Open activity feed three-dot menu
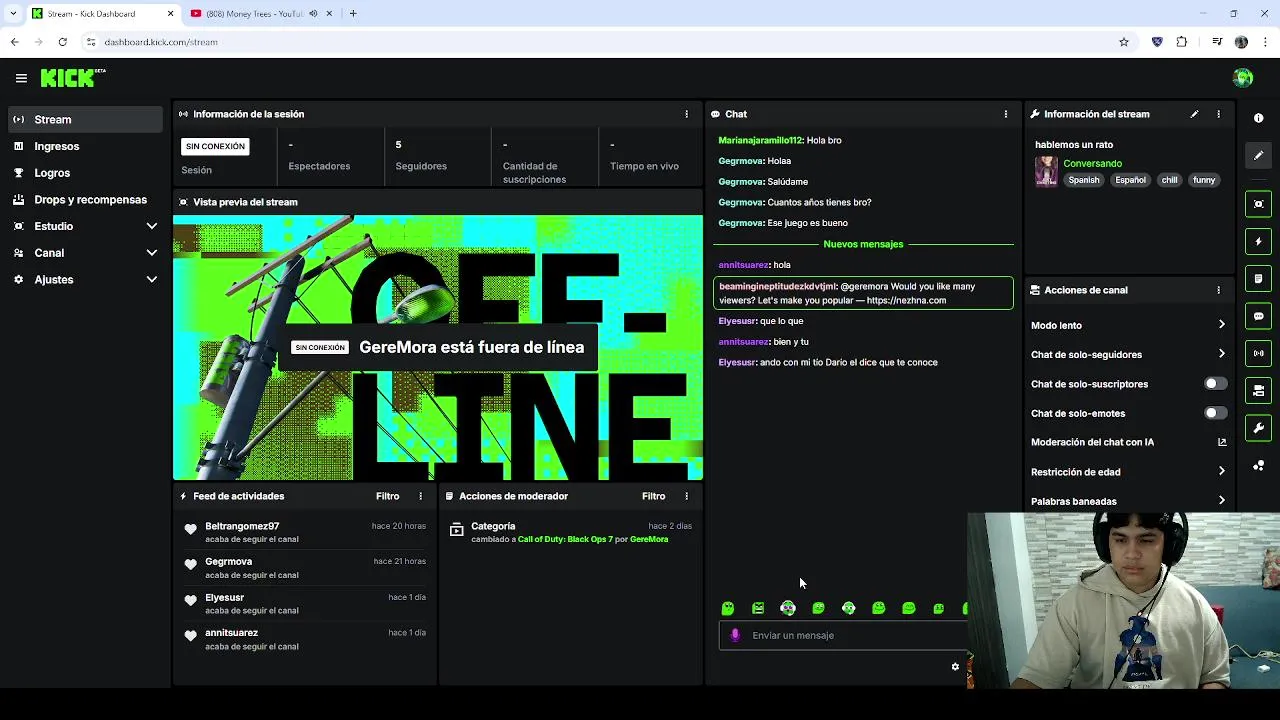 click(420, 496)
